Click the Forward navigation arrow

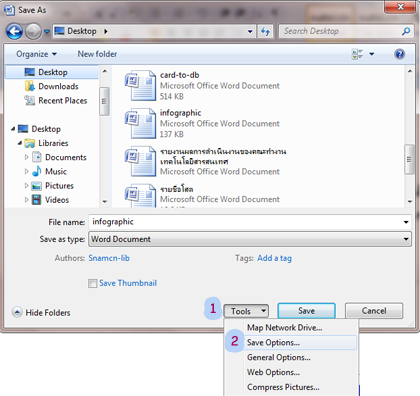click(33, 32)
